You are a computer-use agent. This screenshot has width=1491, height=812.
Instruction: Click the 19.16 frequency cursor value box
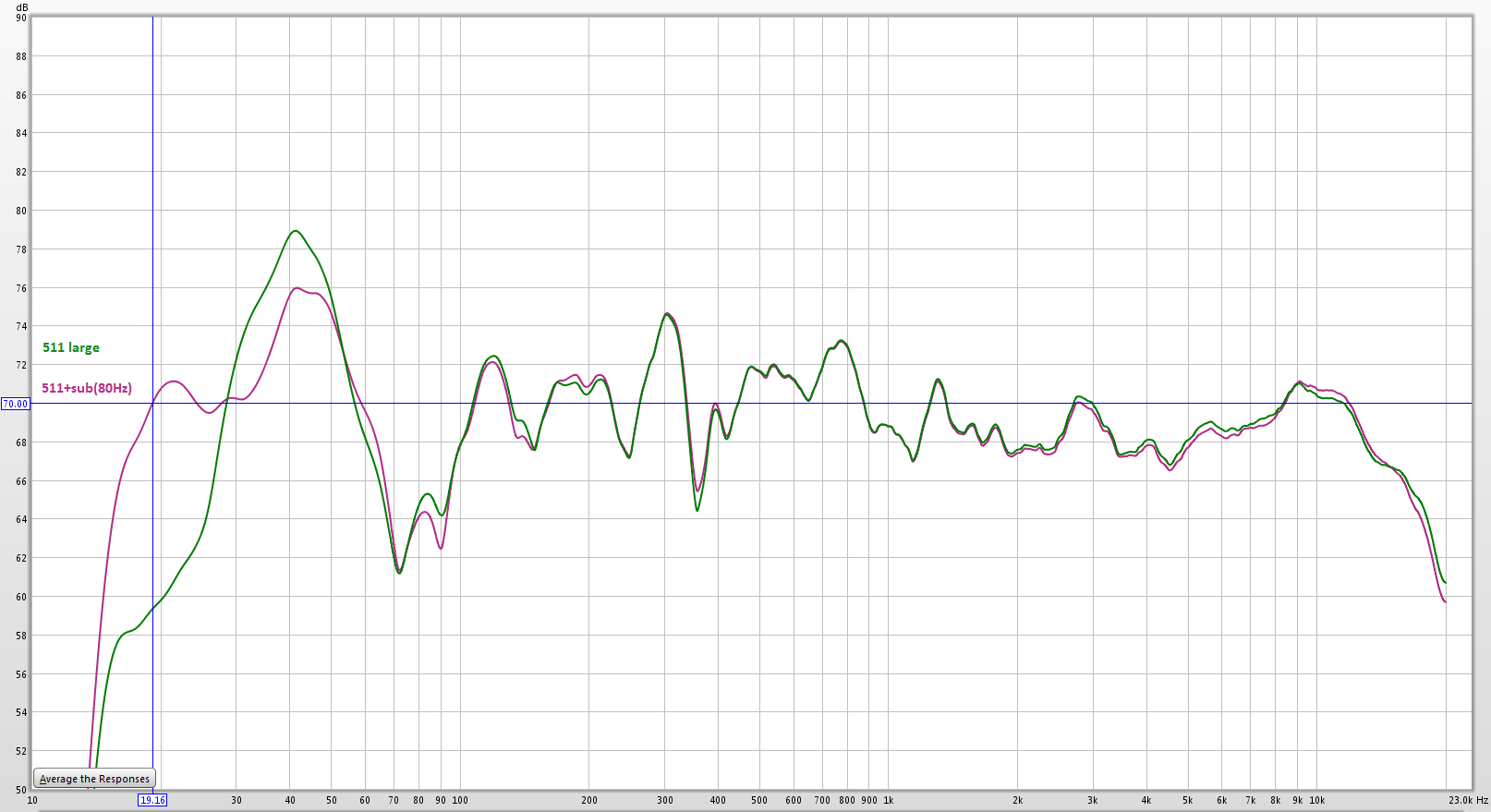coord(152,800)
